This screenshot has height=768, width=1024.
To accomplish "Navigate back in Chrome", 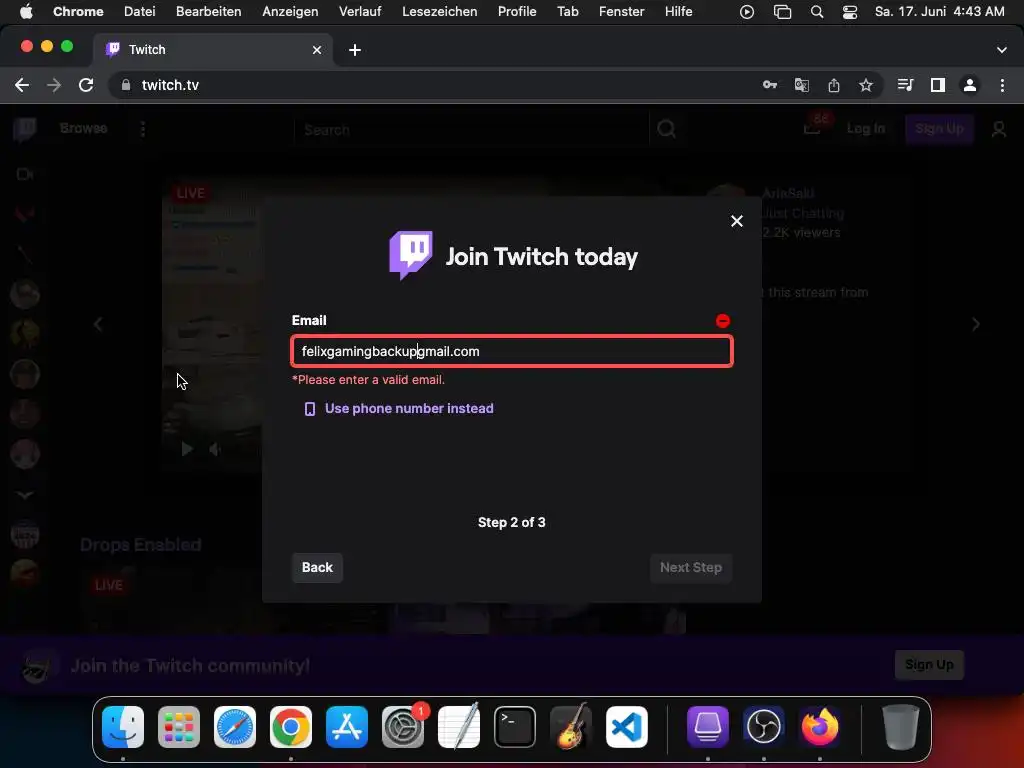I will [22, 85].
